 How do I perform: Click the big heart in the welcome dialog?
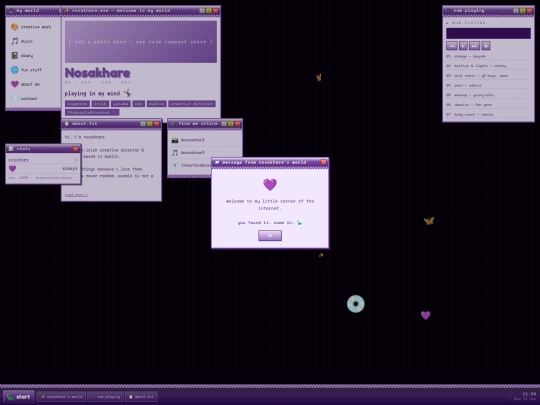(270, 185)
